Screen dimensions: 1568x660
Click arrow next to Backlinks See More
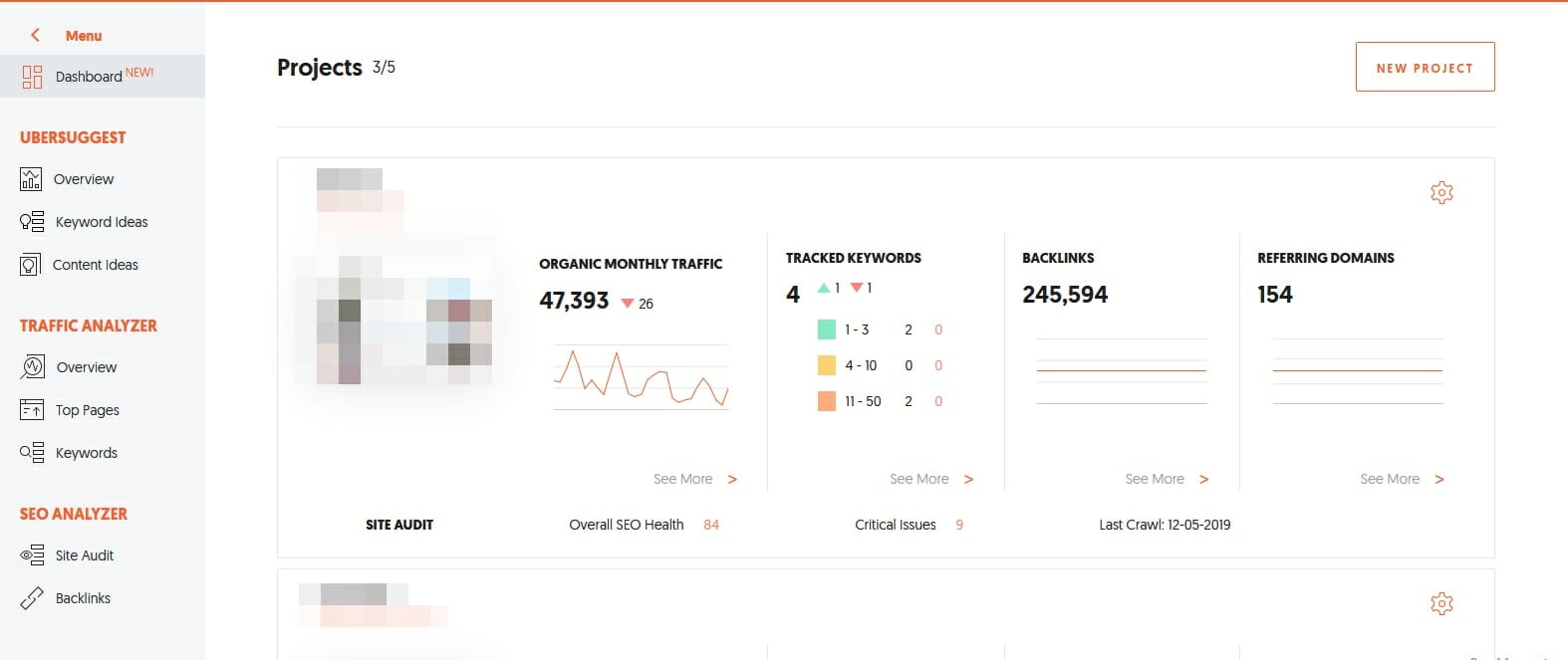1203,480
